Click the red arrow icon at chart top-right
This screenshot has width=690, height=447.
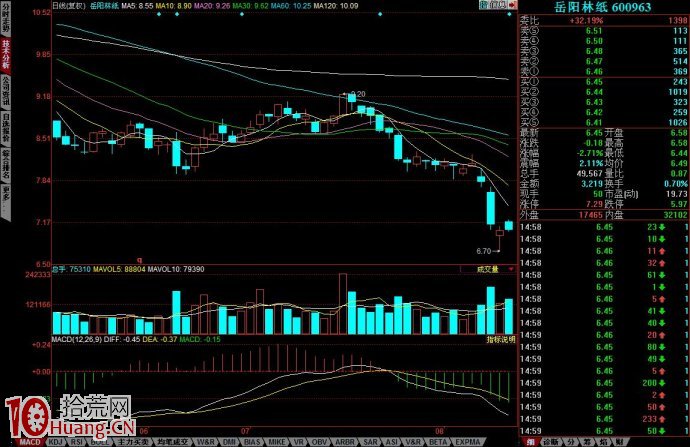point(512,5)
